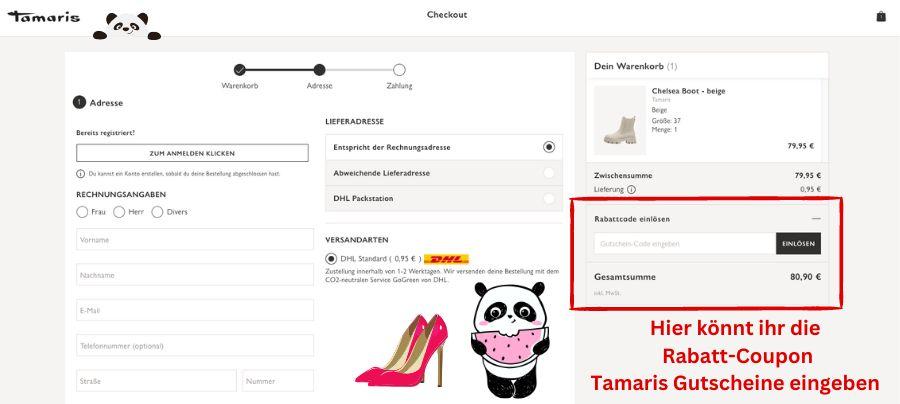900x404 pixels.
Task: Collapse the Rabattcode einlösen section
Action: pos(816,218)
